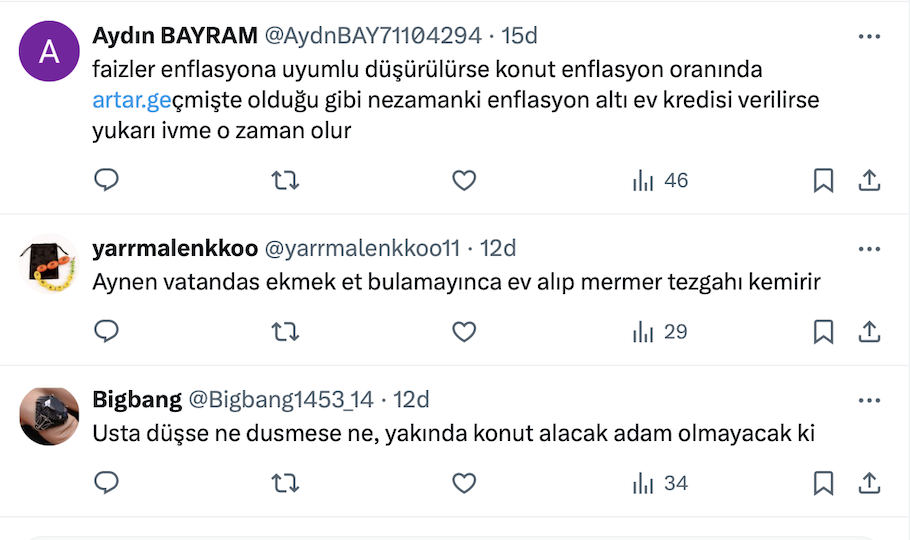
Task: Reply to yarrmalenkkoo's tweet
Action: (106, 331)
